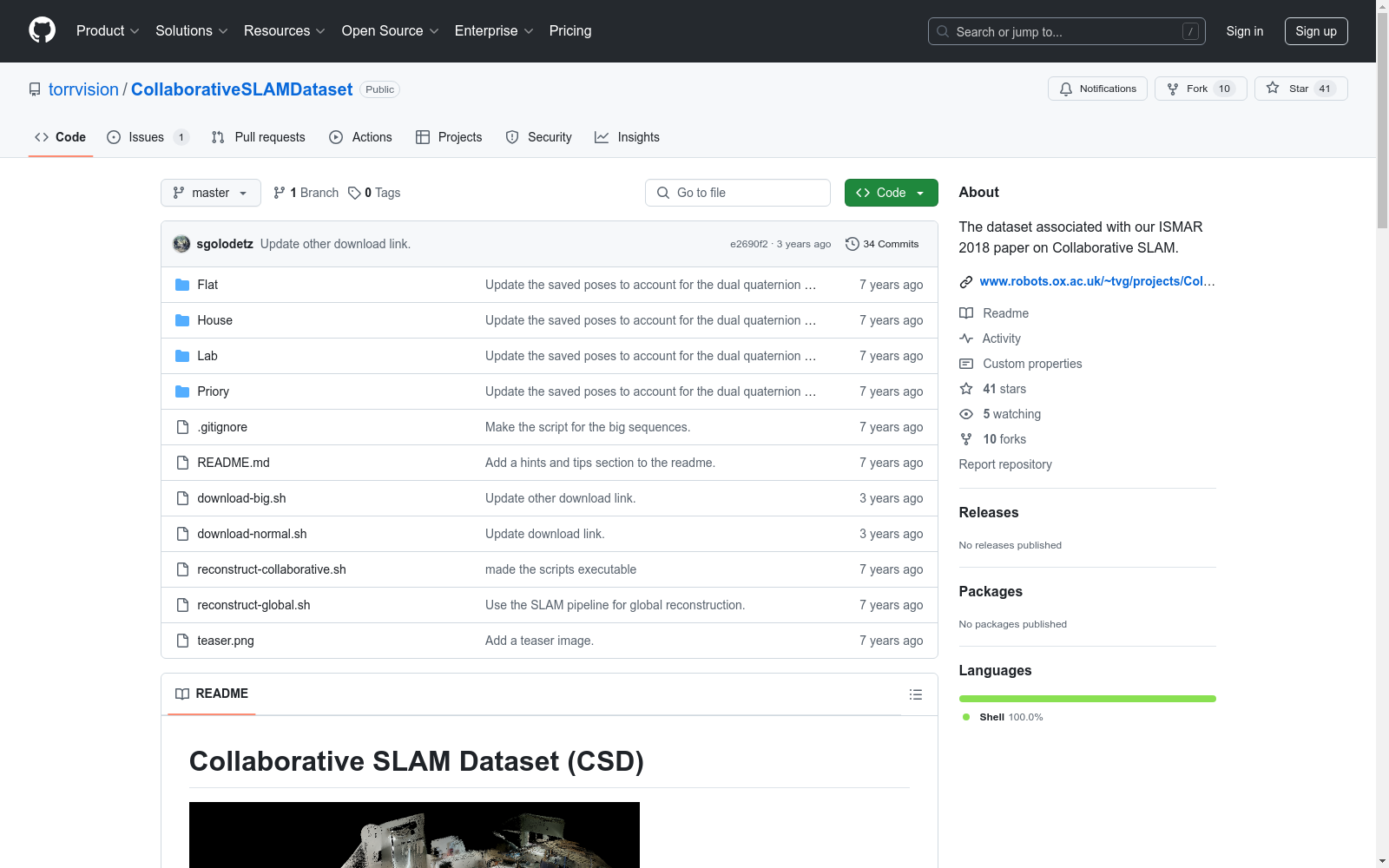
Task: Switch to the Actions tab
Action: pos(361,137)
